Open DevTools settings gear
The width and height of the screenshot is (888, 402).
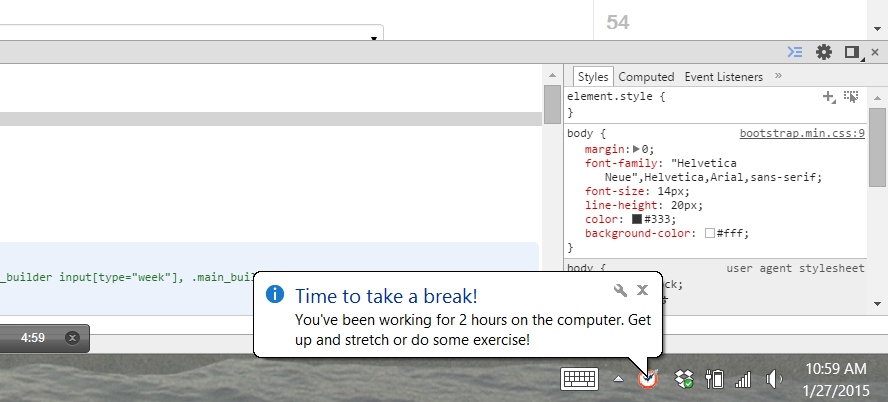pos(823,52)
